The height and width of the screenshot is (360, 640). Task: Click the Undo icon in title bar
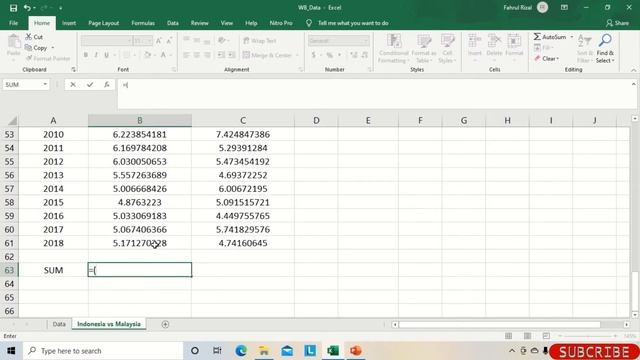(x=27, y=8)
